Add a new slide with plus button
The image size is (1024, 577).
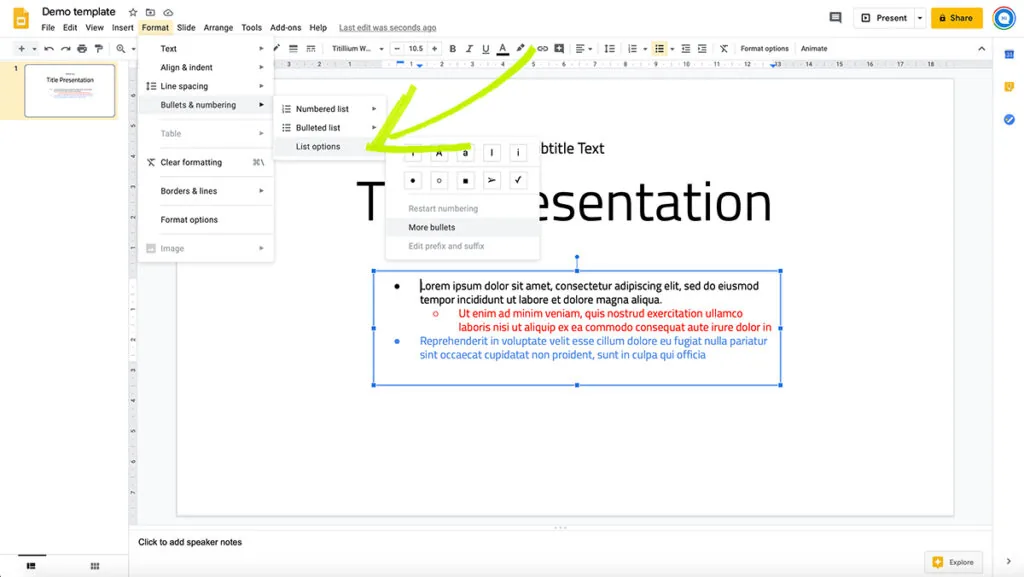click(x=22, y=48)
